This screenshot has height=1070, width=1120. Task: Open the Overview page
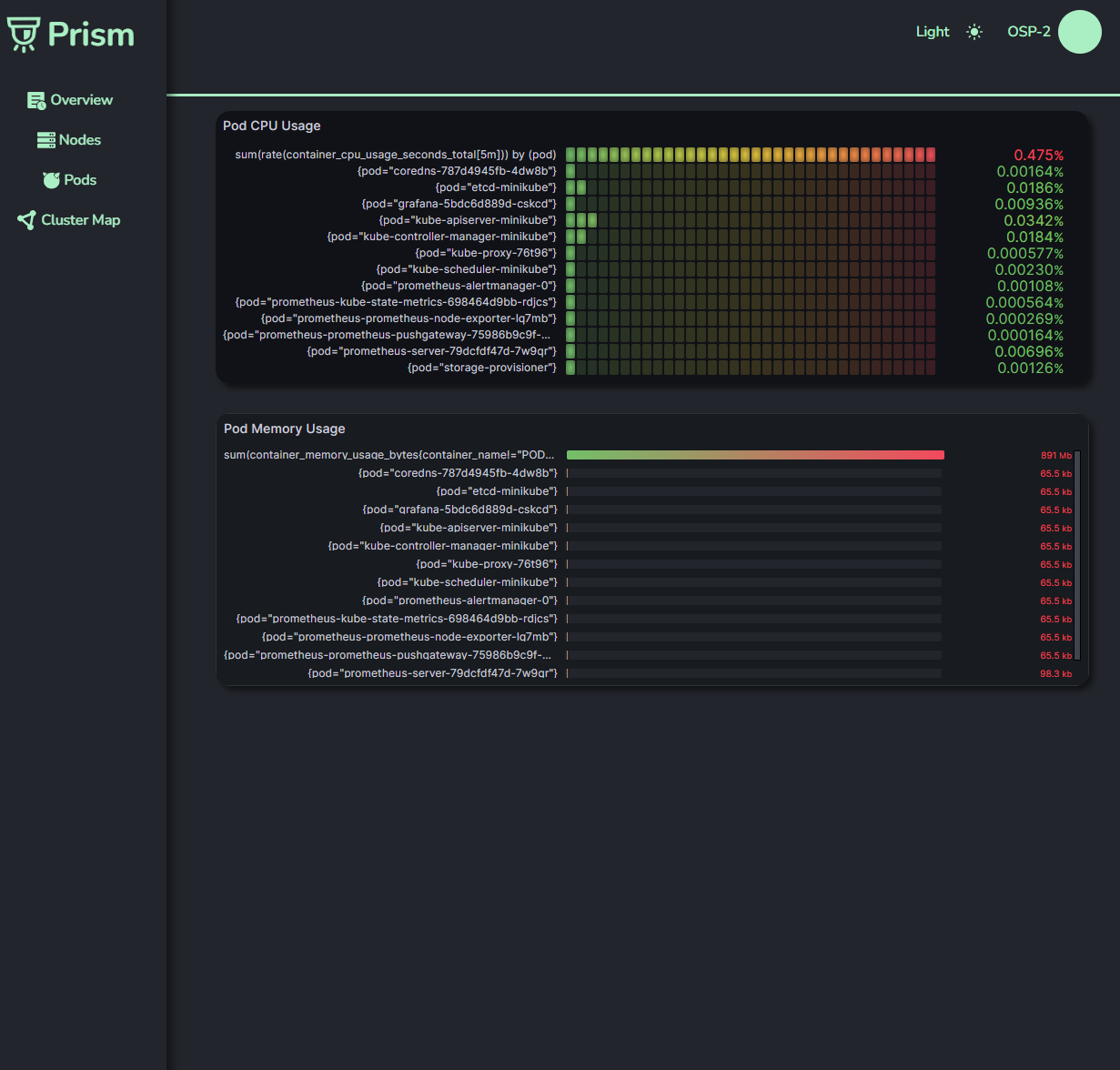tap(82, 100)
